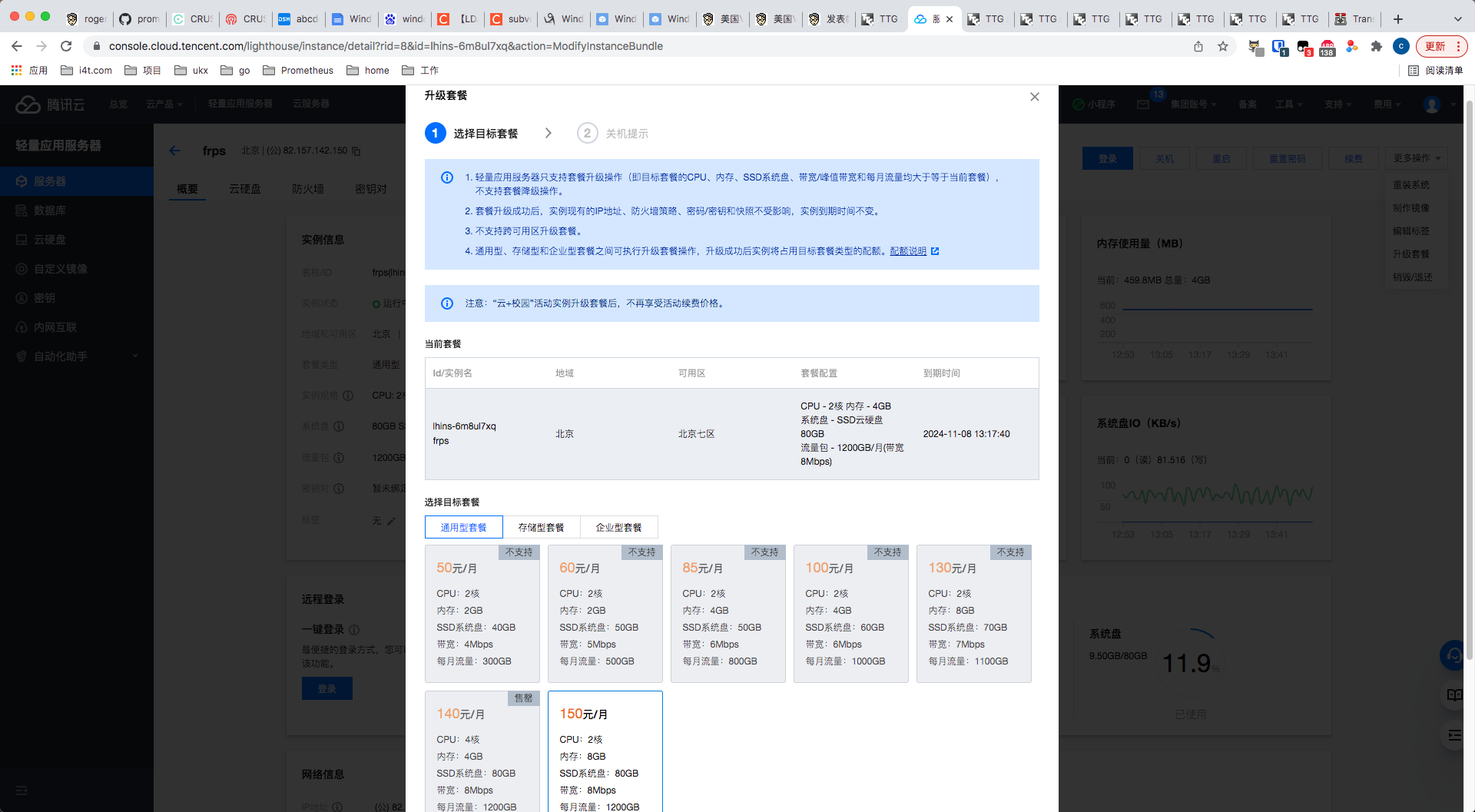Click the customer service headset icon
Screen dimensions: 1475x812
tap(1453, 655)
